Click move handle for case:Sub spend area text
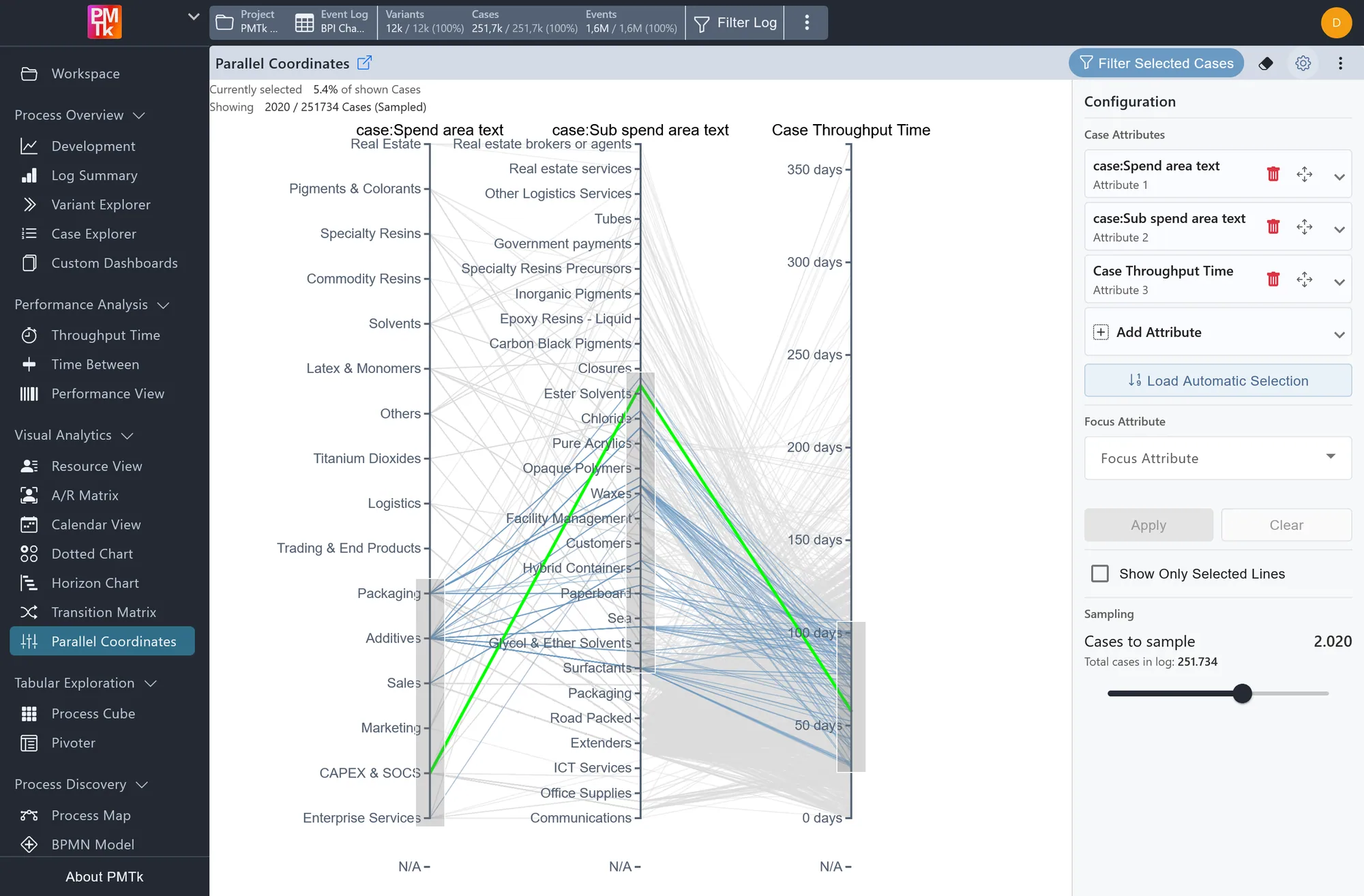The image size is (1364, 896). click(1305, 226)
